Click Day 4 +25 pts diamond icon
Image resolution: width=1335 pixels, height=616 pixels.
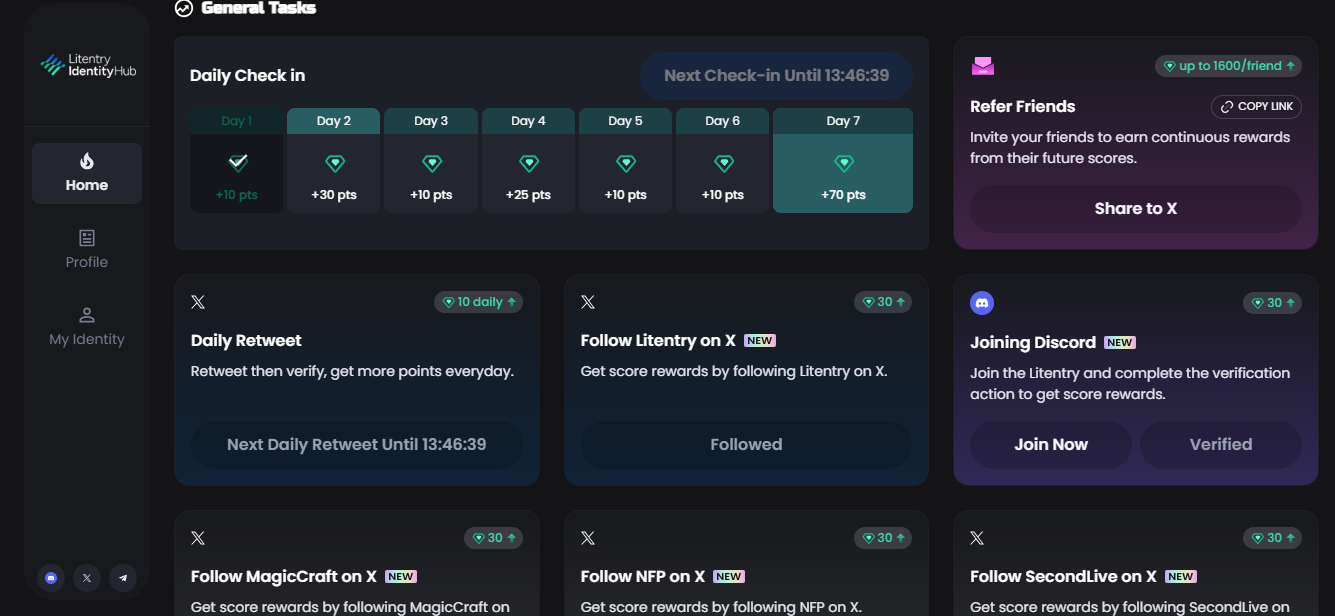[528, 162]
